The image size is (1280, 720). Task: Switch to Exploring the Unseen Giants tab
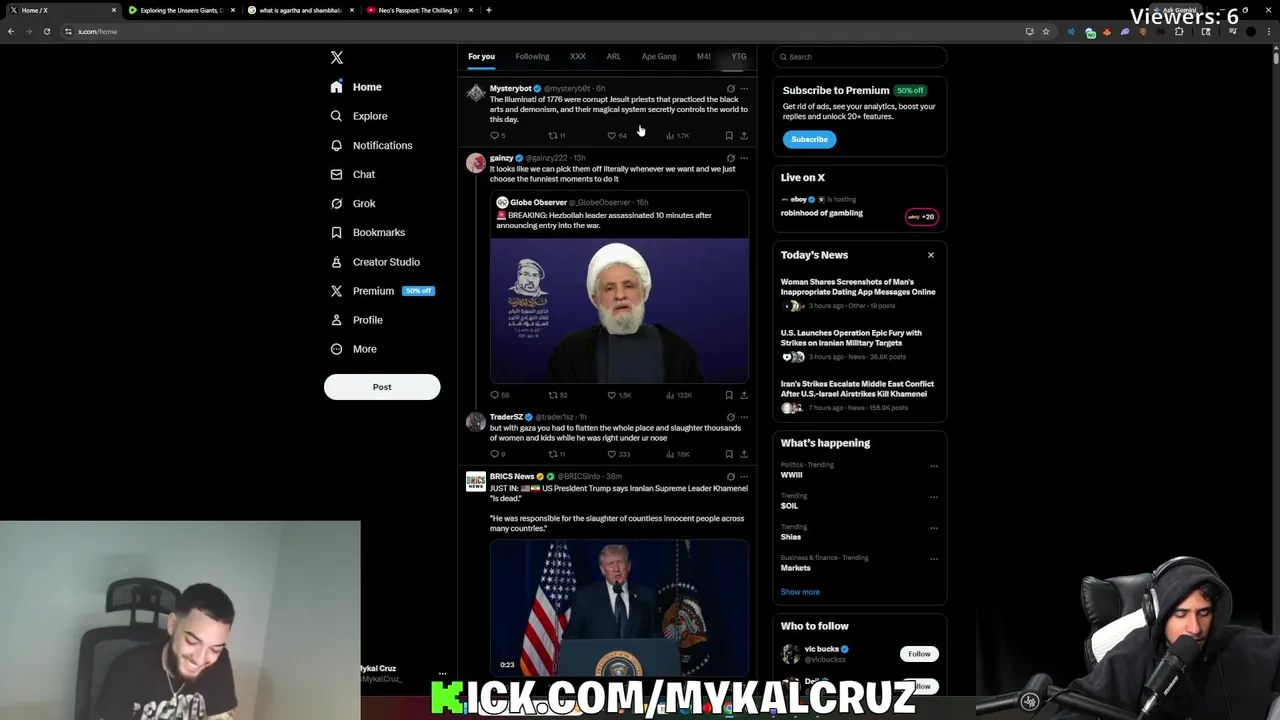(181, 10)
